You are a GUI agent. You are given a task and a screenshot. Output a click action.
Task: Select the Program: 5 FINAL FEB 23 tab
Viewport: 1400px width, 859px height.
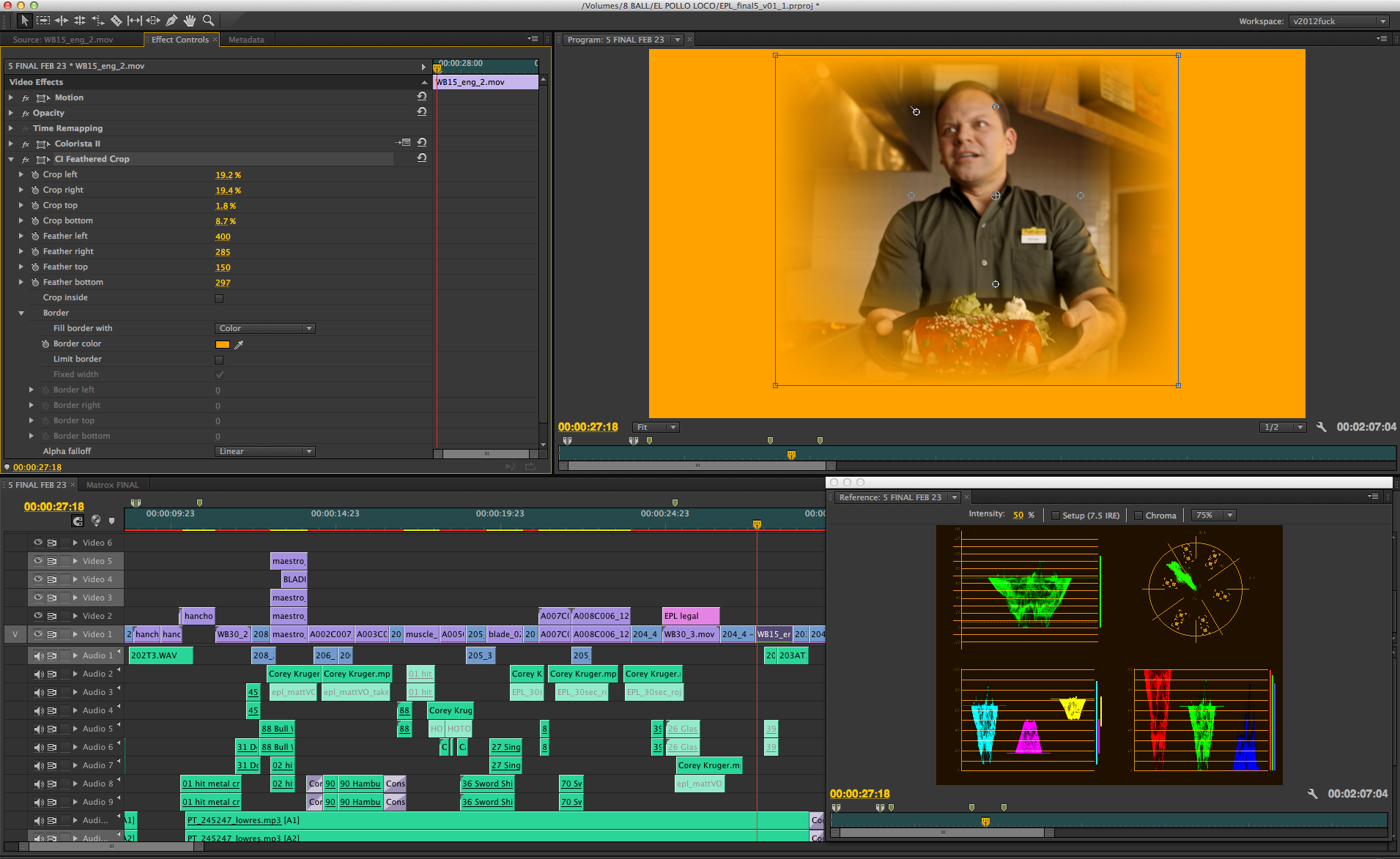tap(615, 40)
